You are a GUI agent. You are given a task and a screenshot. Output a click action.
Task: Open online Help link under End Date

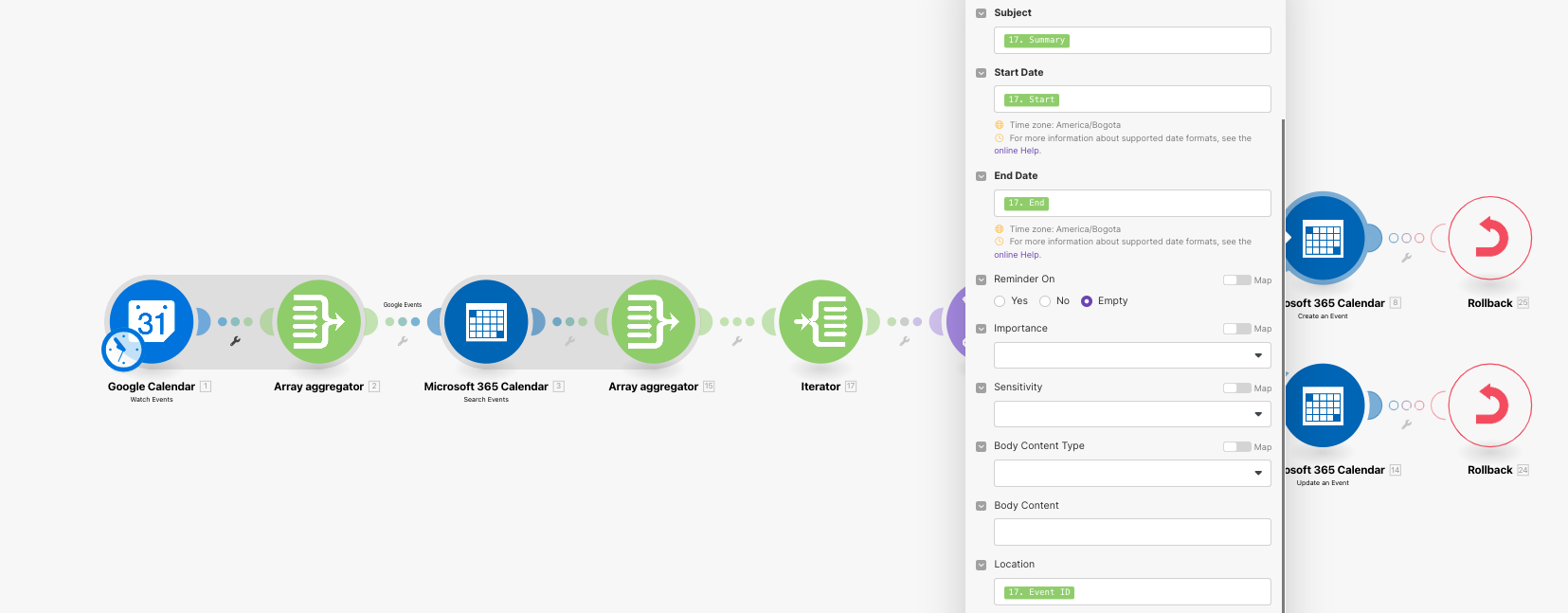[1017, 255]
